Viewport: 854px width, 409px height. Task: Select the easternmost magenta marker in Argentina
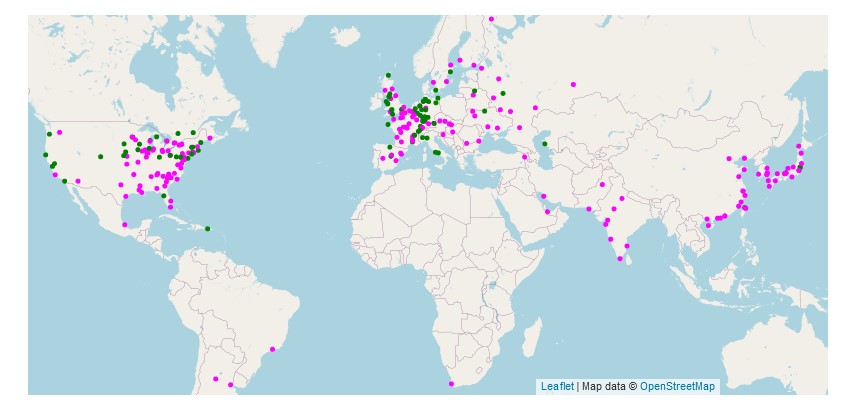click(230, 385)
